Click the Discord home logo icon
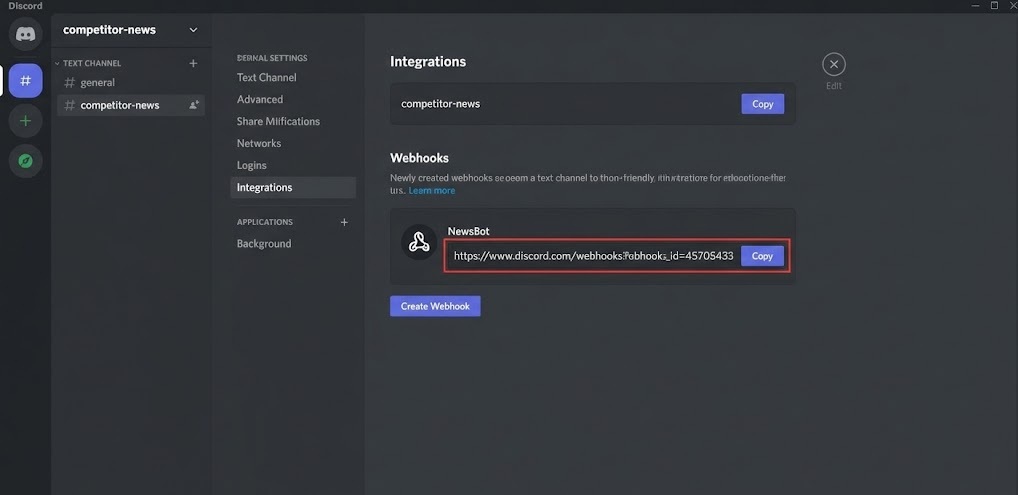 click(x=25, y=34)
